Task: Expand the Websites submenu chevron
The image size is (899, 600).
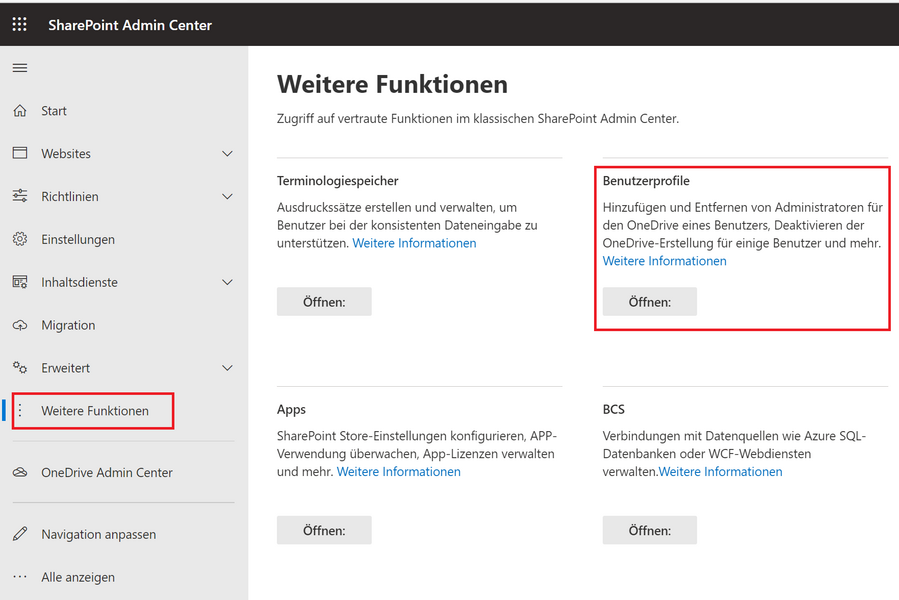Action: tap(228, 154)
